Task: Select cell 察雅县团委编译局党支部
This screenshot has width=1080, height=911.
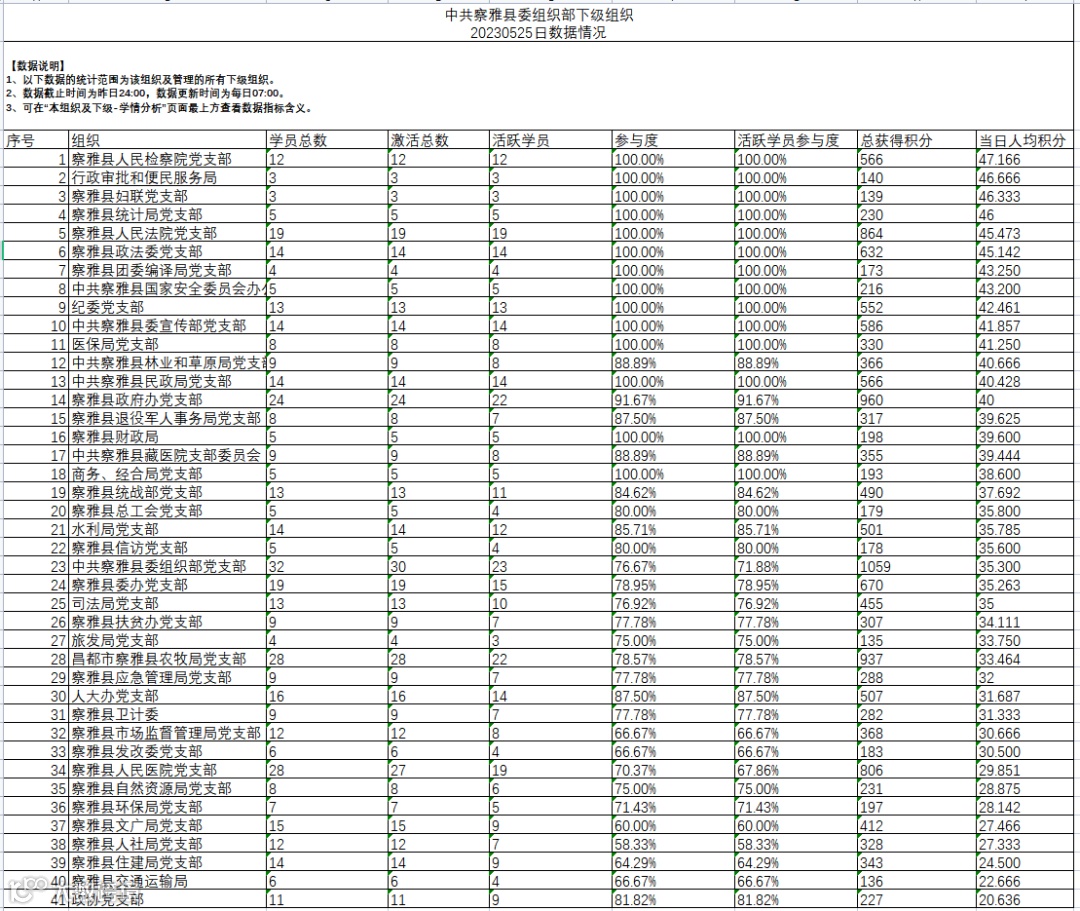Action: [167, 271]
